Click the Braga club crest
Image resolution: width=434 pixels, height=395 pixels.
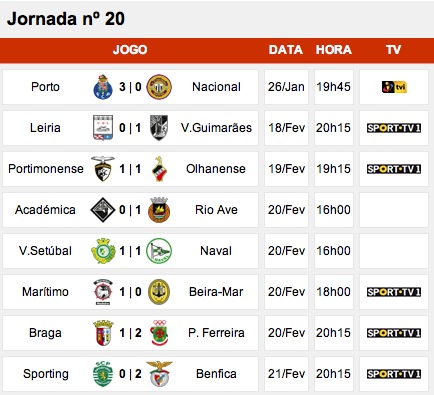tap(103, 333)
